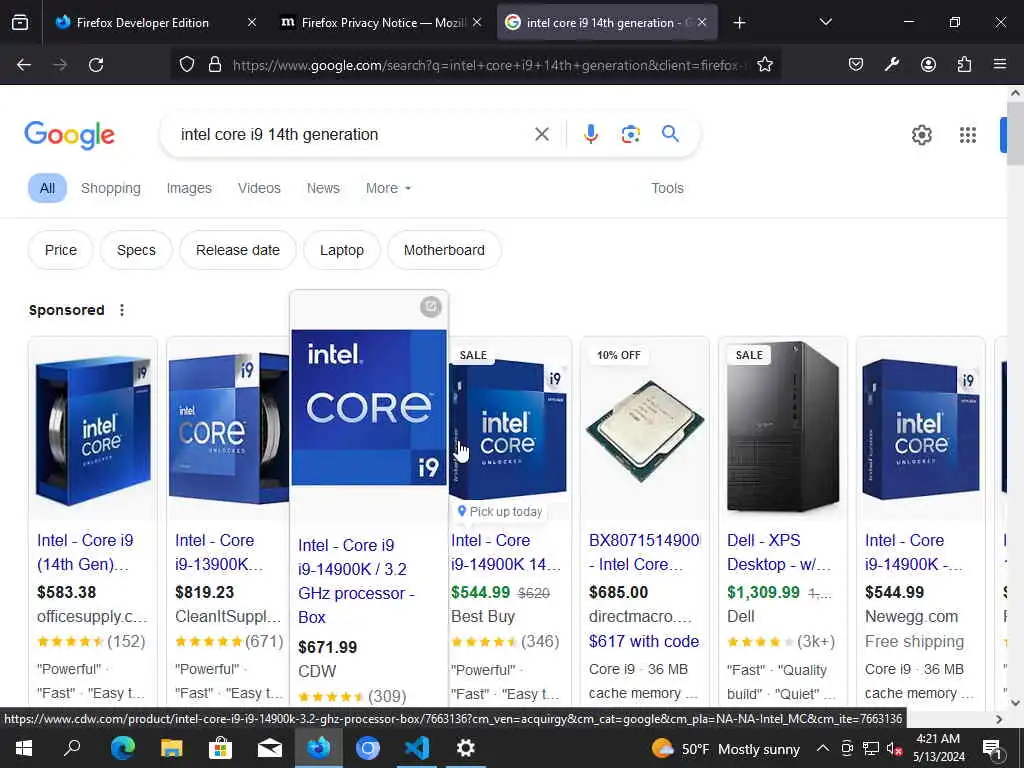Open new browser tab
1024x768 pixels.
739,23
